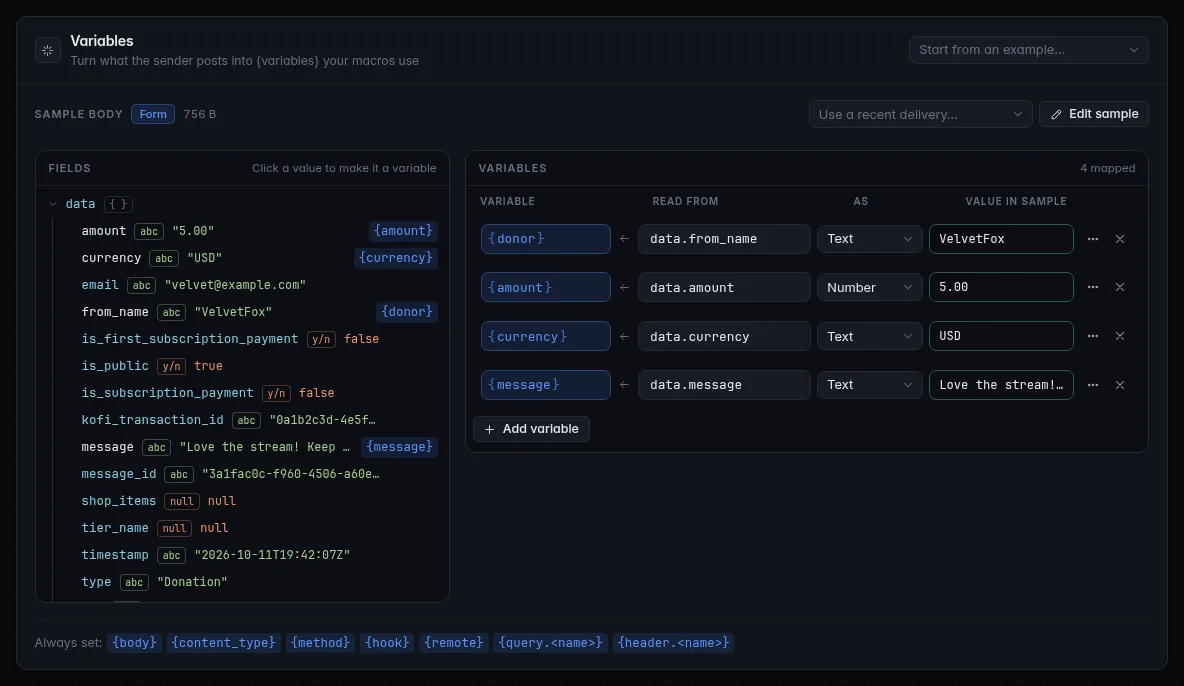
Task: Click the abc type badge on timestamp field
Action: pos(171,555)
